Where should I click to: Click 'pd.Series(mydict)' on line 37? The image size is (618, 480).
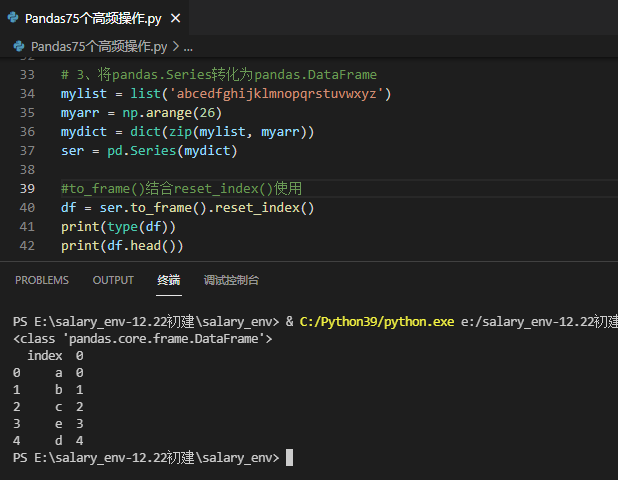pos(172,151)
